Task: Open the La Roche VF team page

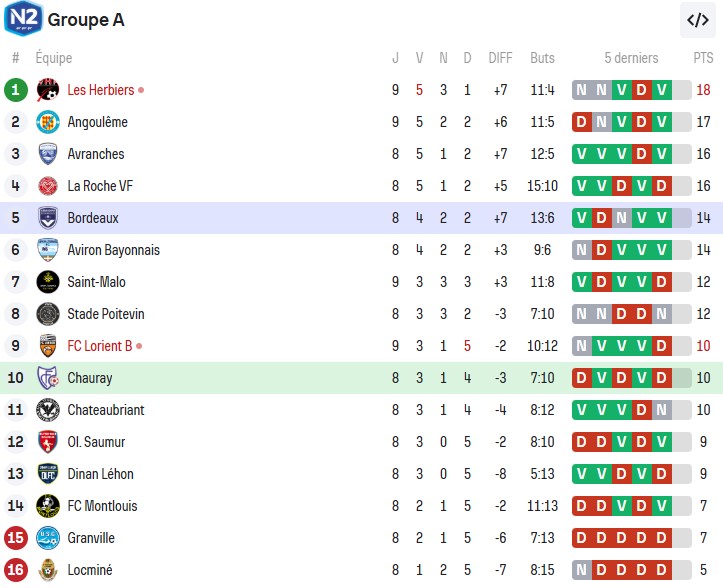Action: point(100,186)
